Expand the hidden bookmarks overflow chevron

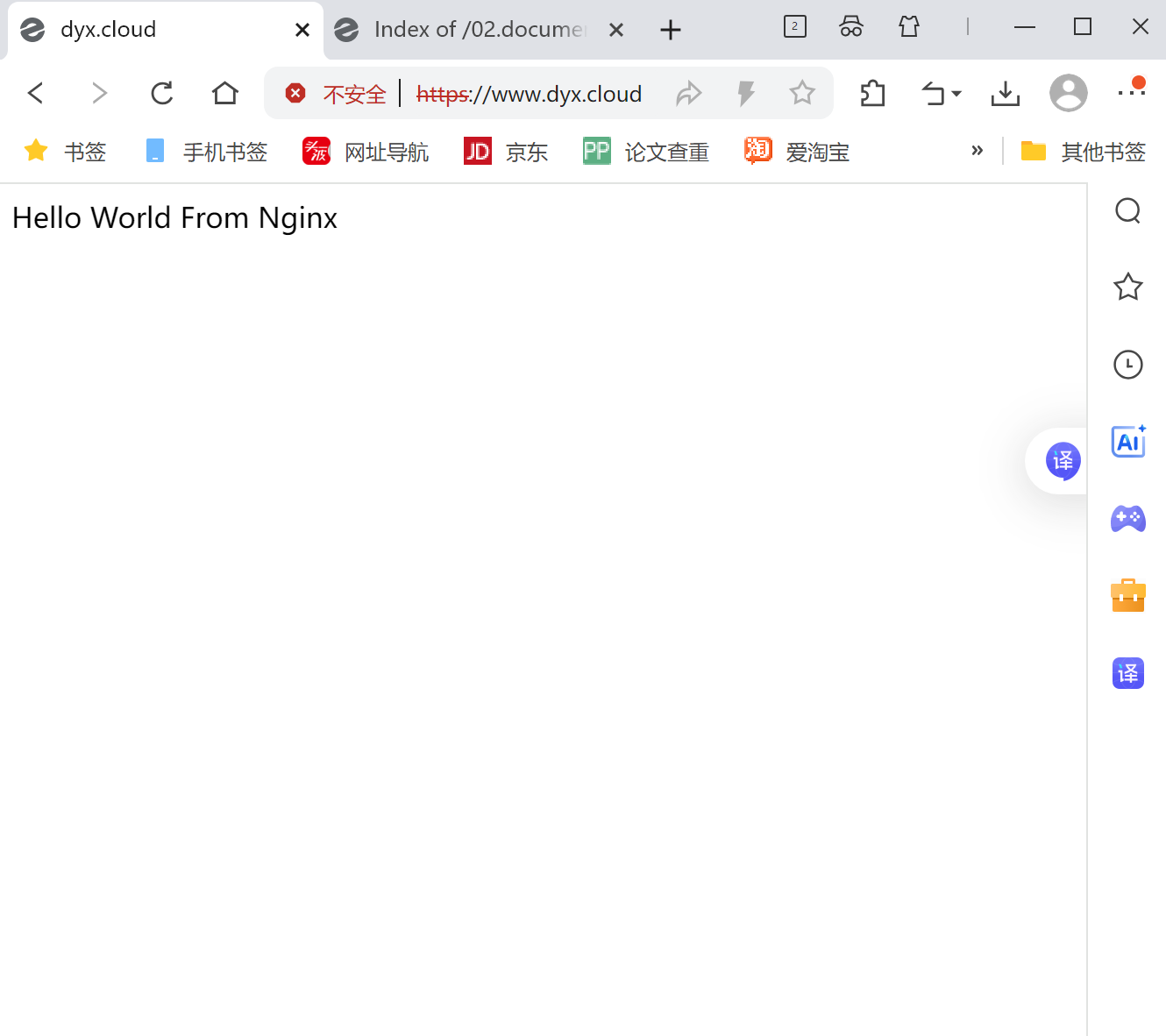click(x=977, y=151)
